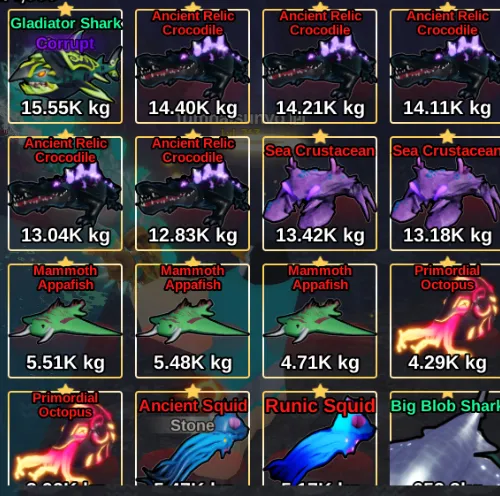
Task: Select the 4.29K kg Primordial Octopus
Action: coord(445,321)
